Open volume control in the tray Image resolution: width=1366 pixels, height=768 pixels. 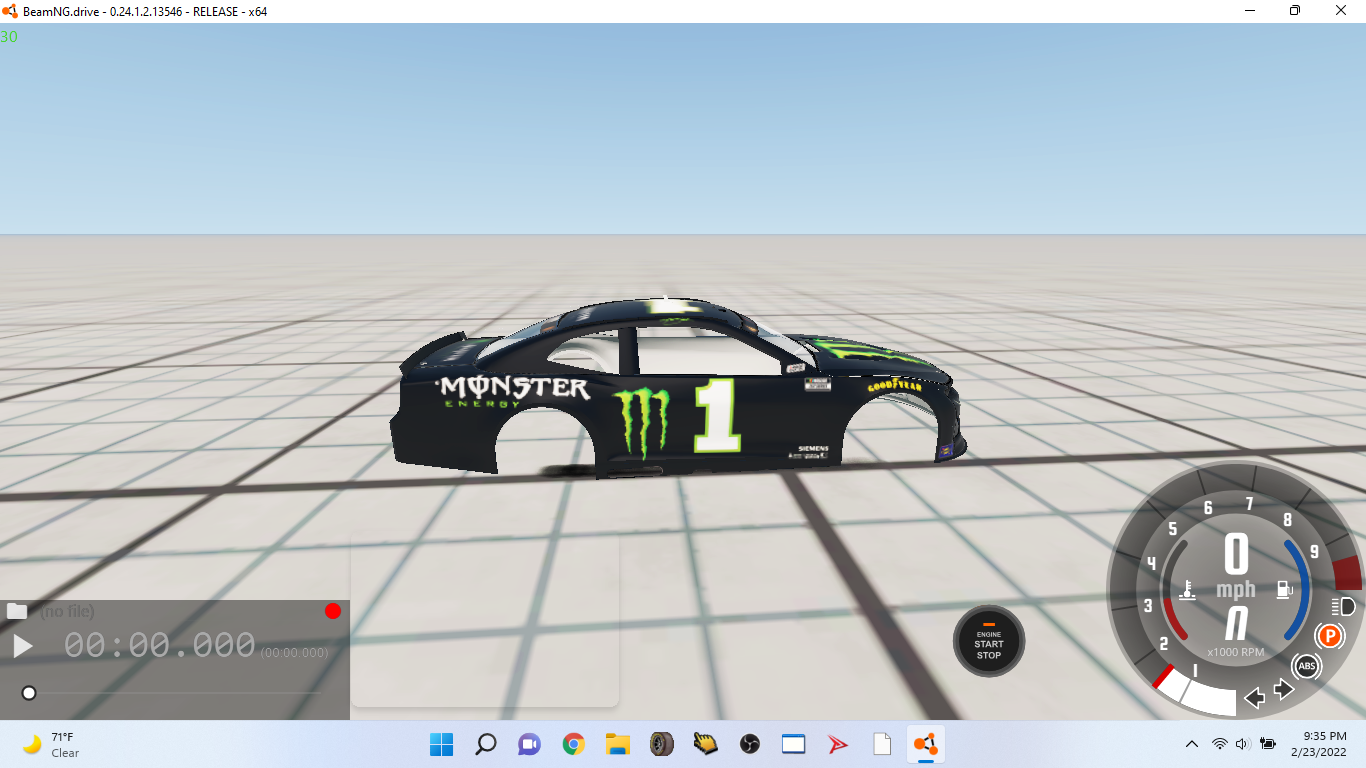tap(1243, 744)
